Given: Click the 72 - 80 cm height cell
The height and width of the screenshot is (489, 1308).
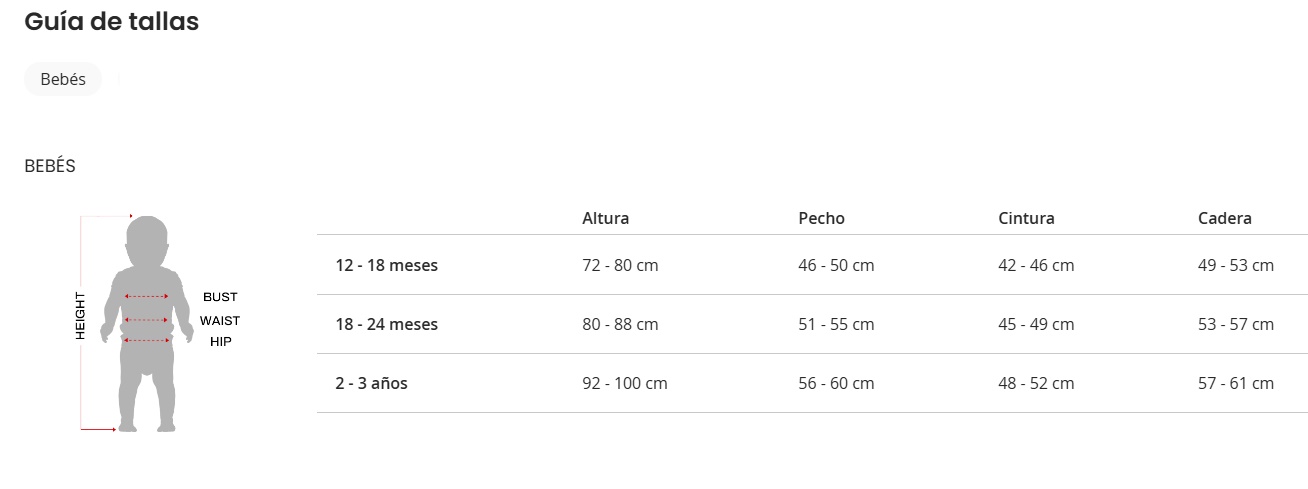Looking at the screenshot, I should pyautogui.click(x=620, y=265).
